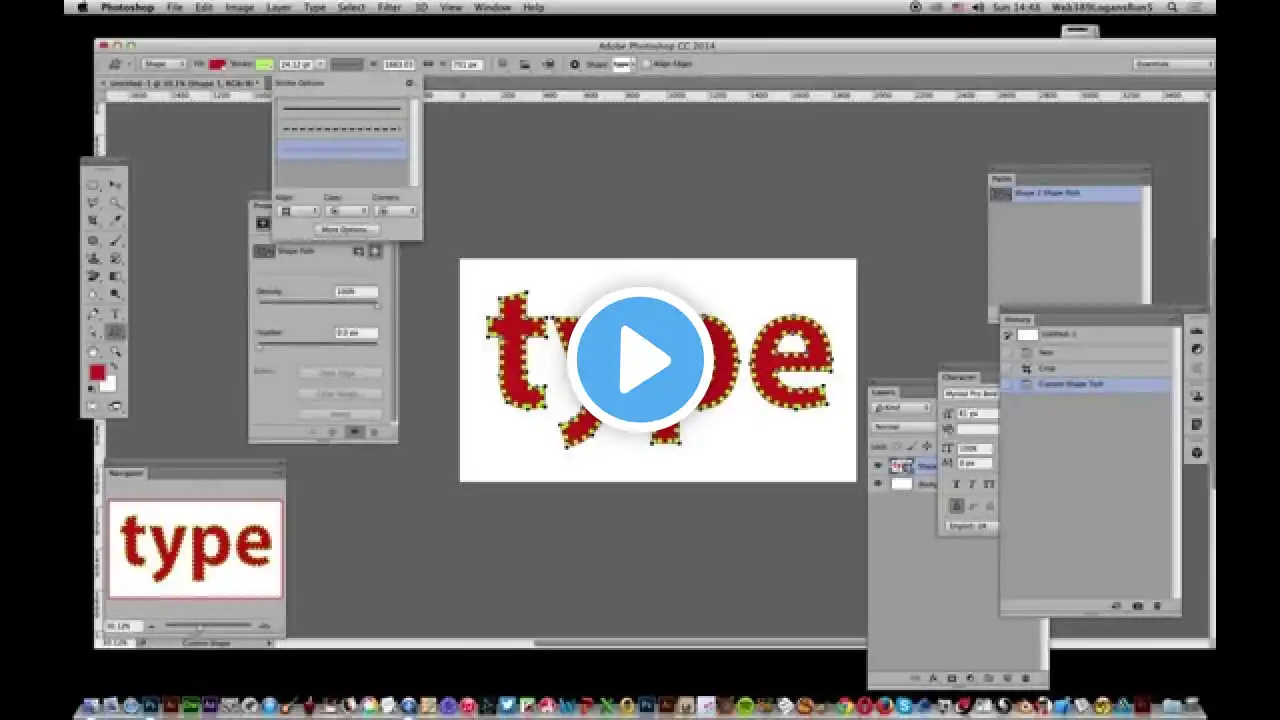Set history brush source to Crop state
Viewport: 1280px width, 720px height.
point(1008,368)
